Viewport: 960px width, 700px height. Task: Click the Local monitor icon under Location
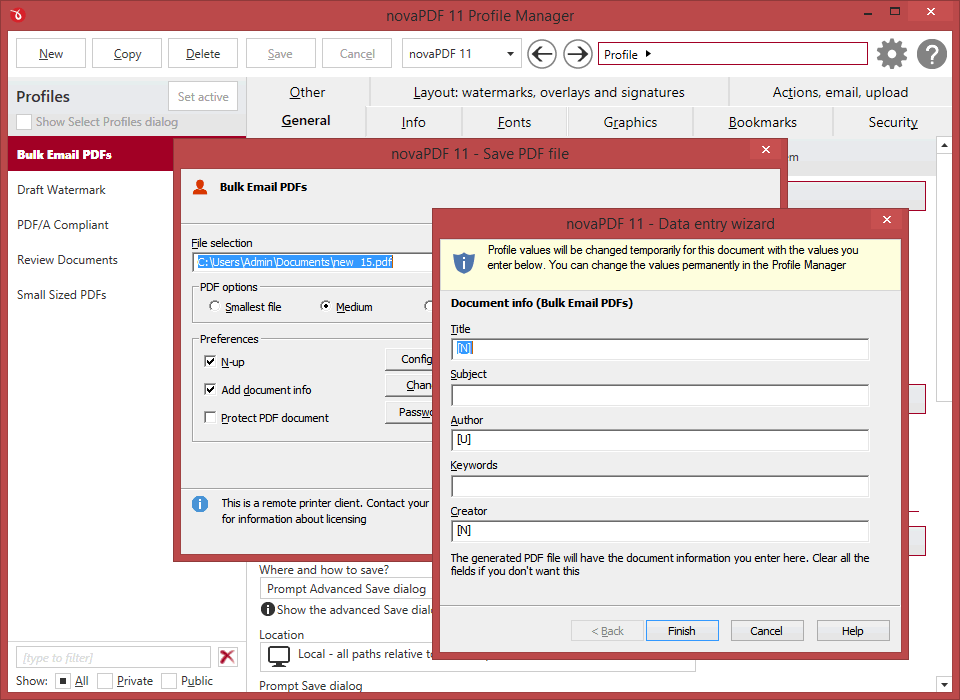pos(279,657)
